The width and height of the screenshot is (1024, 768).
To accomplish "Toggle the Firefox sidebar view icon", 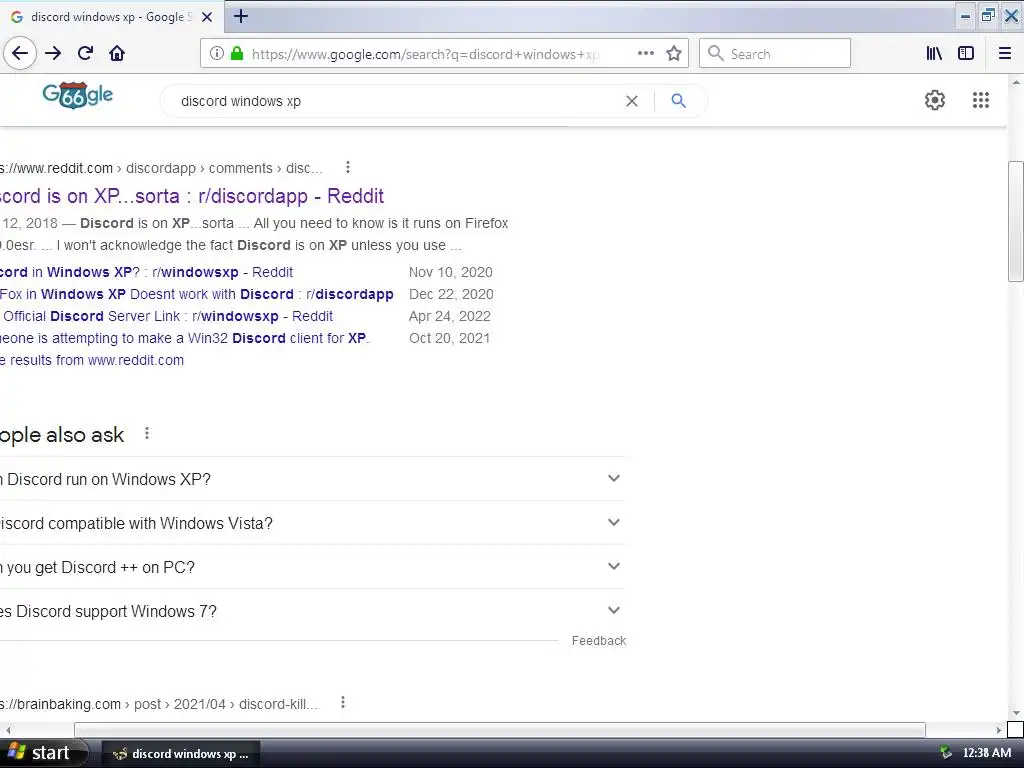I will [966, 54].
